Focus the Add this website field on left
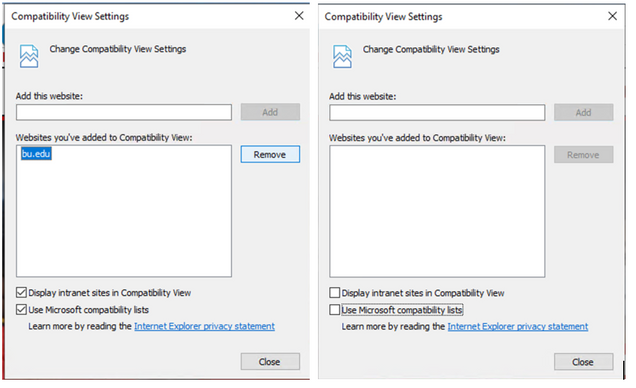 (x=124, y=112)
